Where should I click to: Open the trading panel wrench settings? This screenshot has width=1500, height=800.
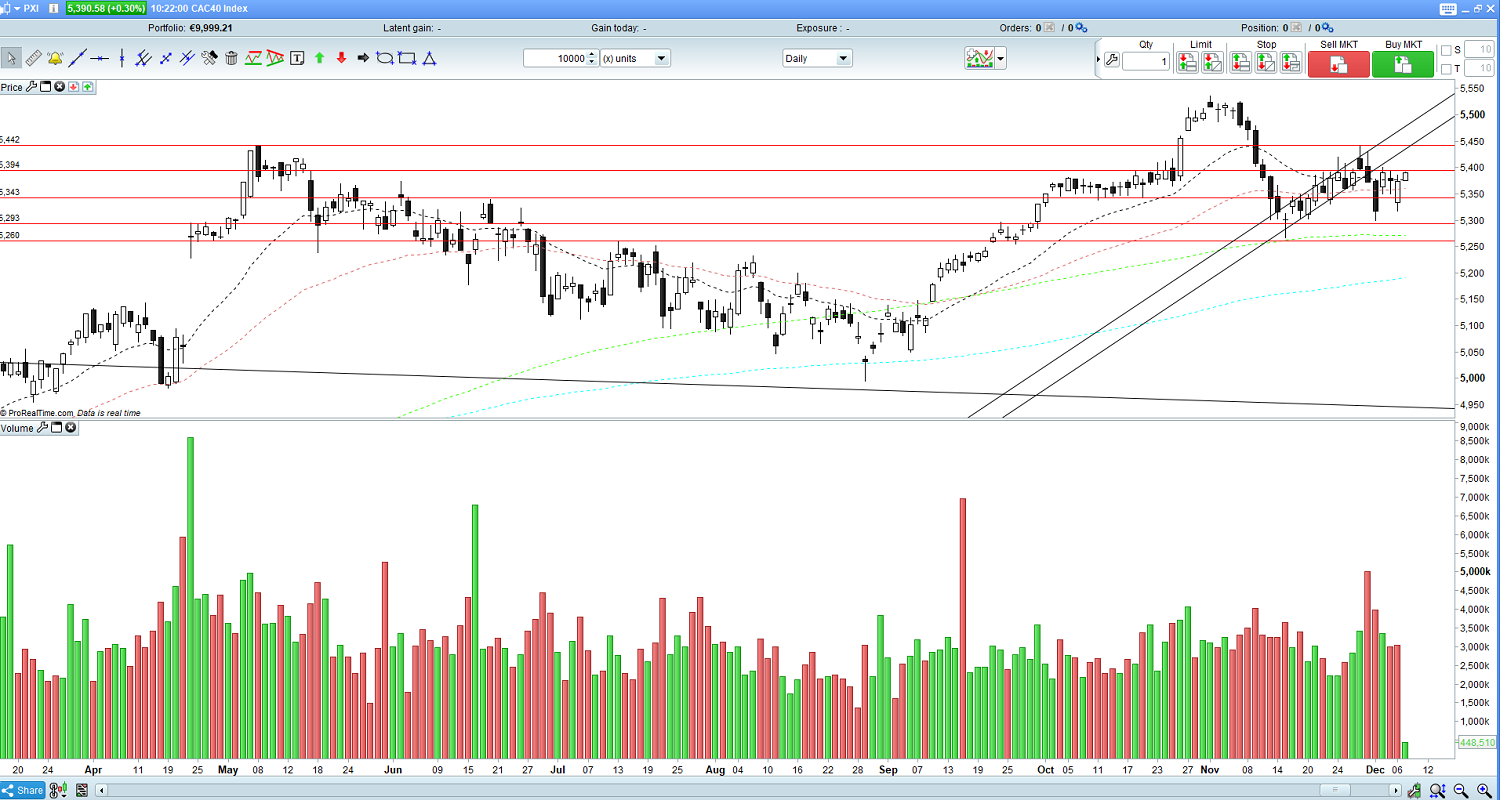[x=1110, y=61]
